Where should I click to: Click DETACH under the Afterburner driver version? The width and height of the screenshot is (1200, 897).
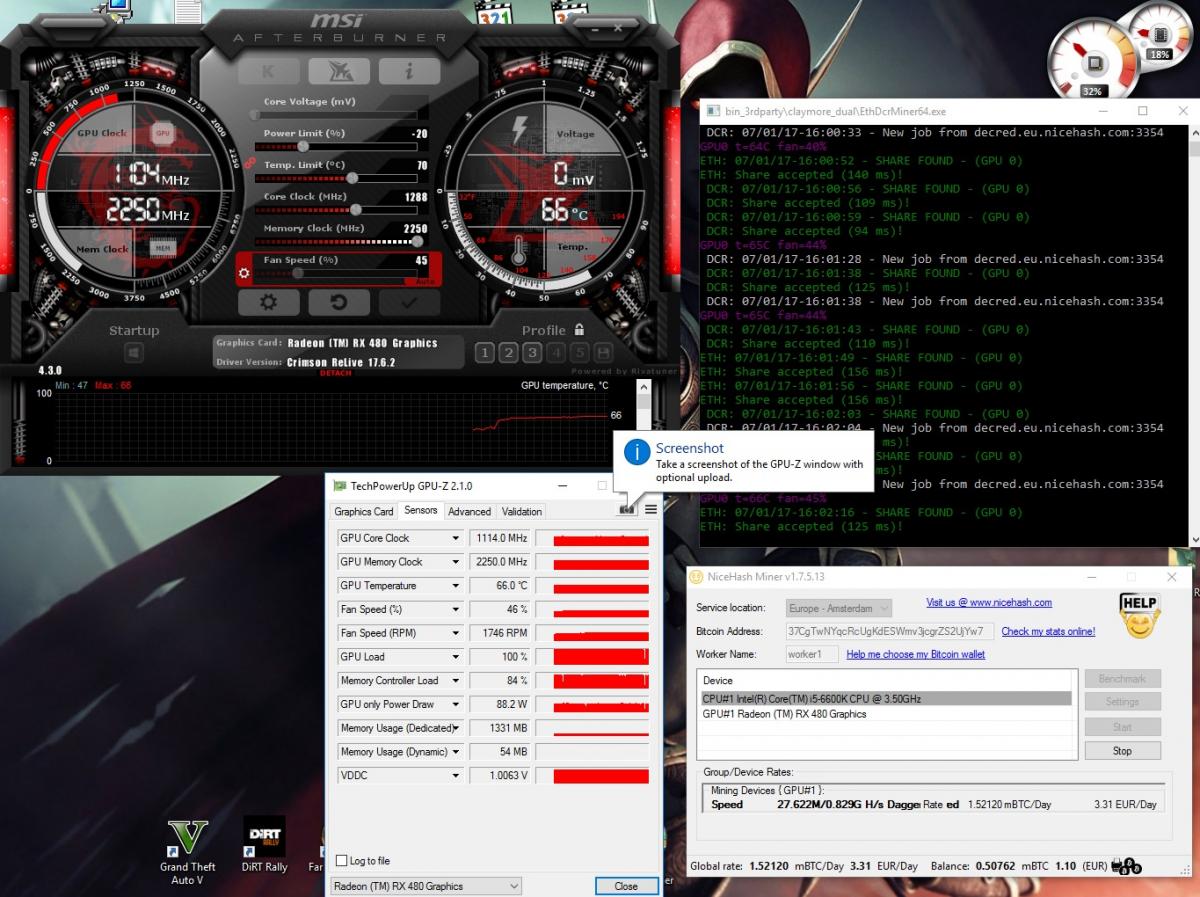pos(335,373)
